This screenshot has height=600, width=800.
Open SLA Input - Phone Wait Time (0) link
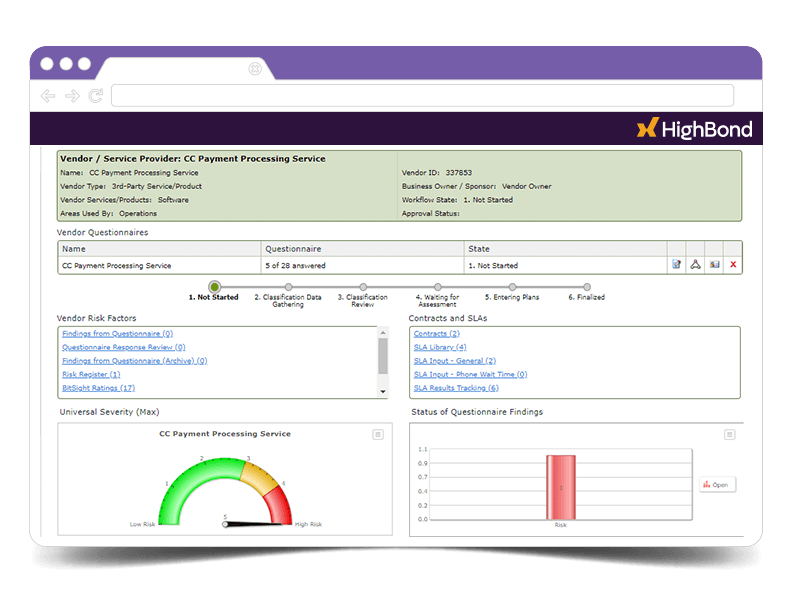point(470,374)
